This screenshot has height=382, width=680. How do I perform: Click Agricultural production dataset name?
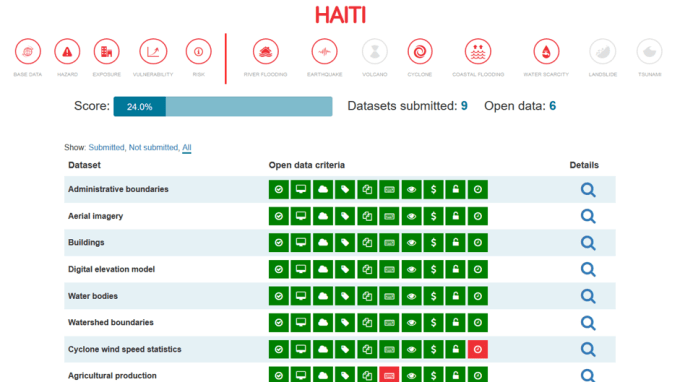tap(112, 375)
